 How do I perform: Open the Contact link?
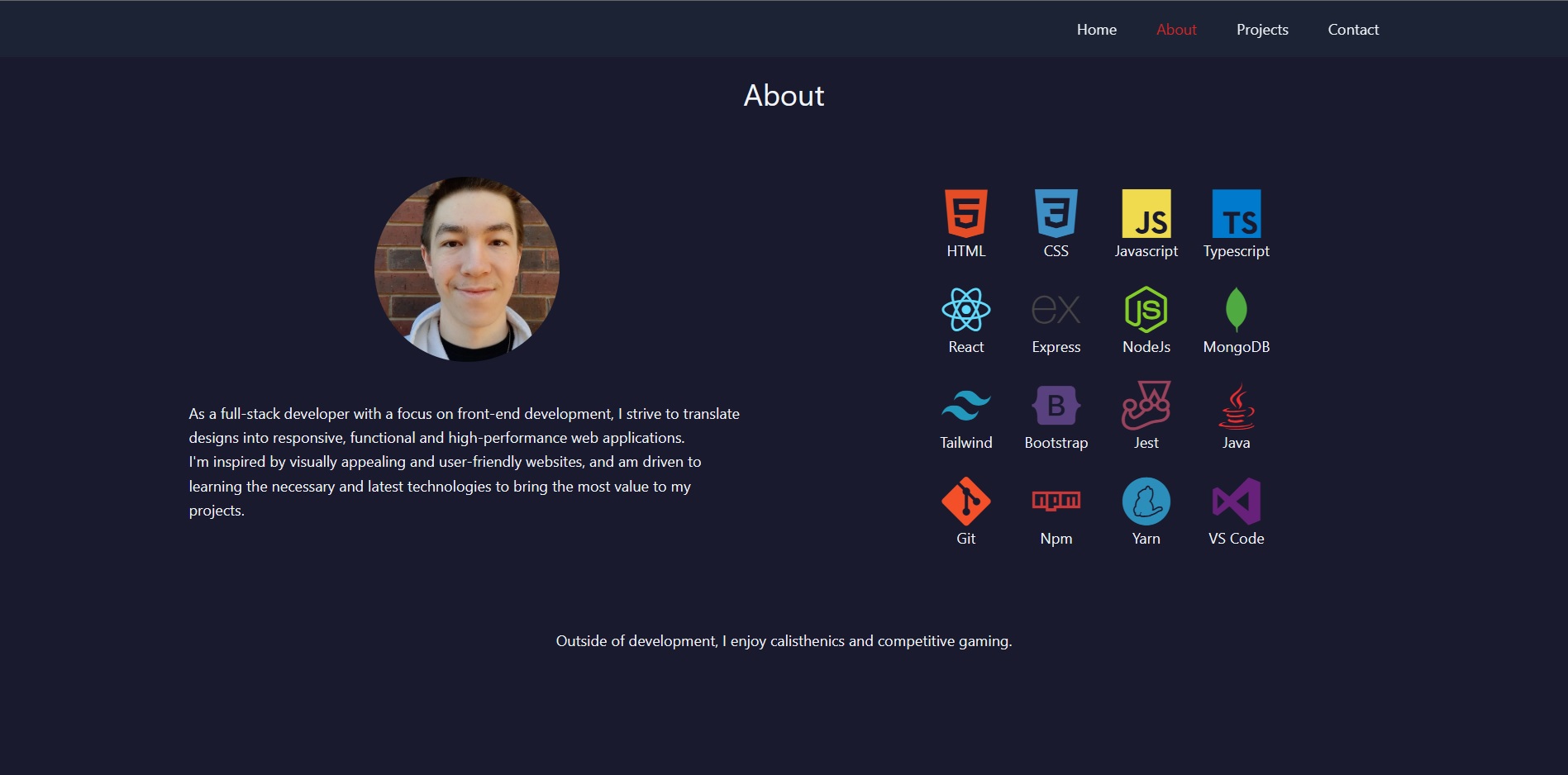(x=1353, y=29)
